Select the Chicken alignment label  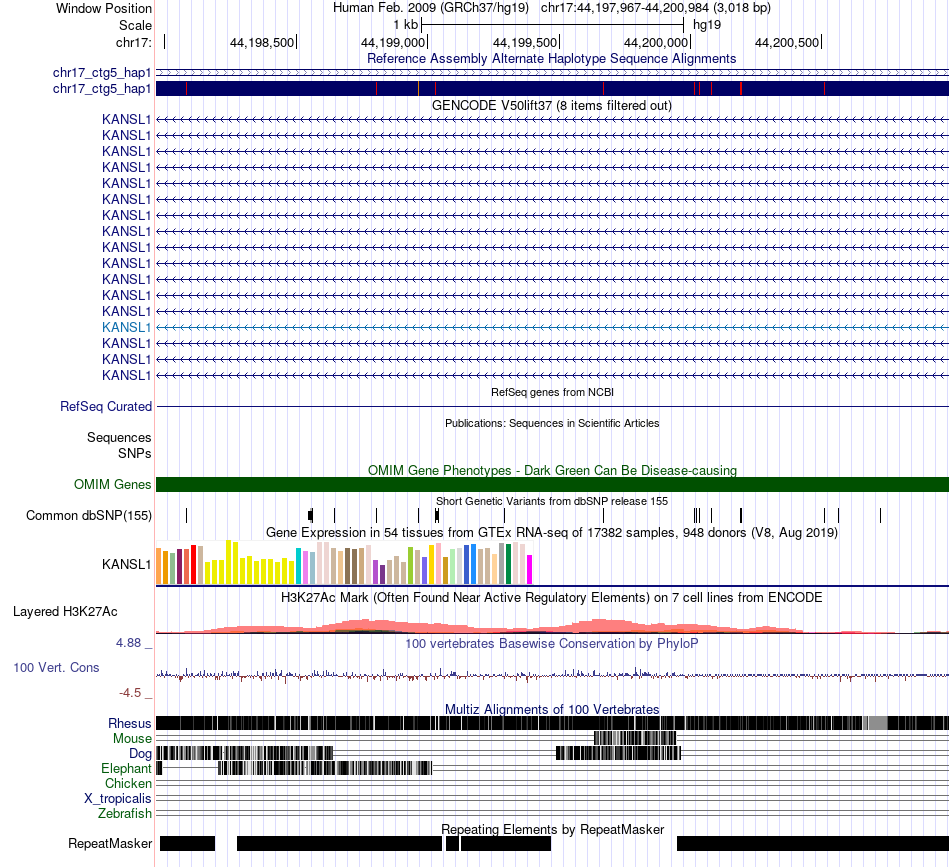[x=128, y=783]
